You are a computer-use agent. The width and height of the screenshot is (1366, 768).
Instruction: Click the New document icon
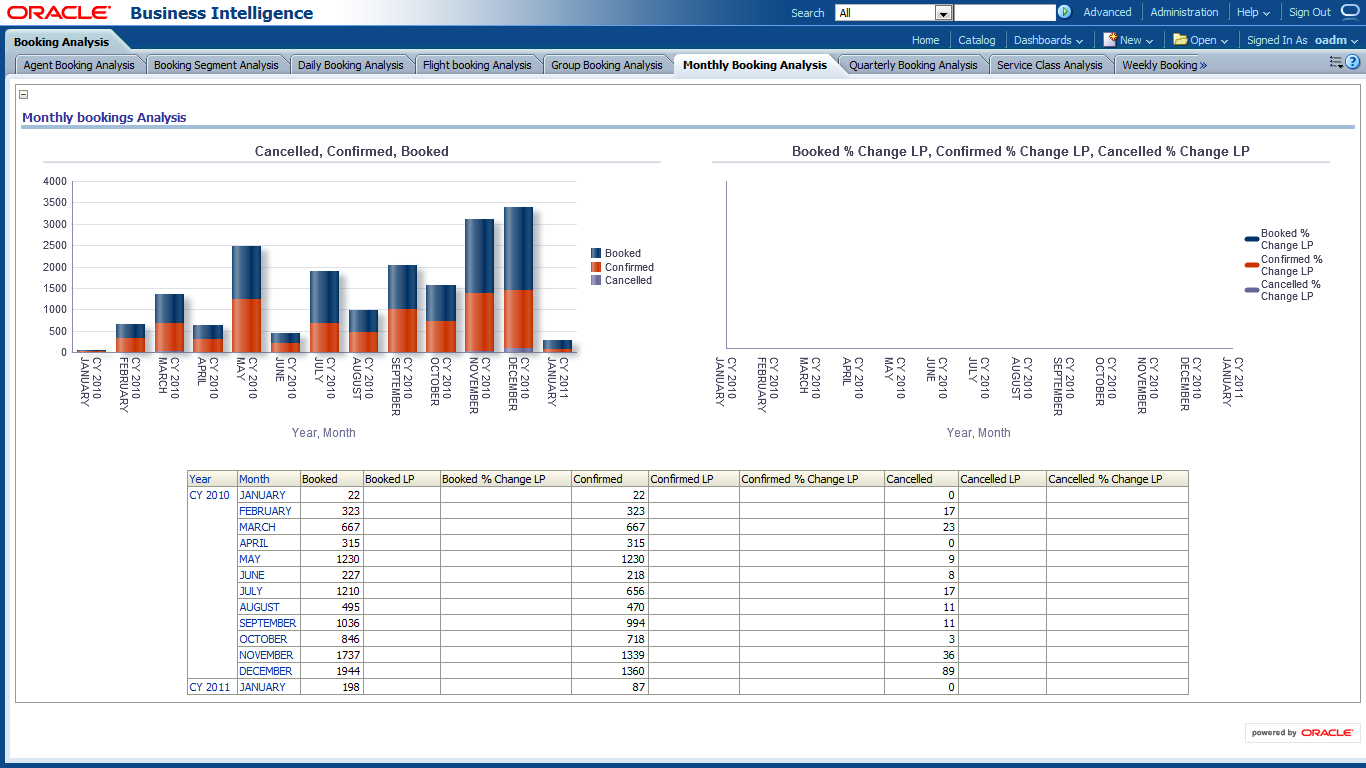pyautogui.click(x=1109, y=40)
